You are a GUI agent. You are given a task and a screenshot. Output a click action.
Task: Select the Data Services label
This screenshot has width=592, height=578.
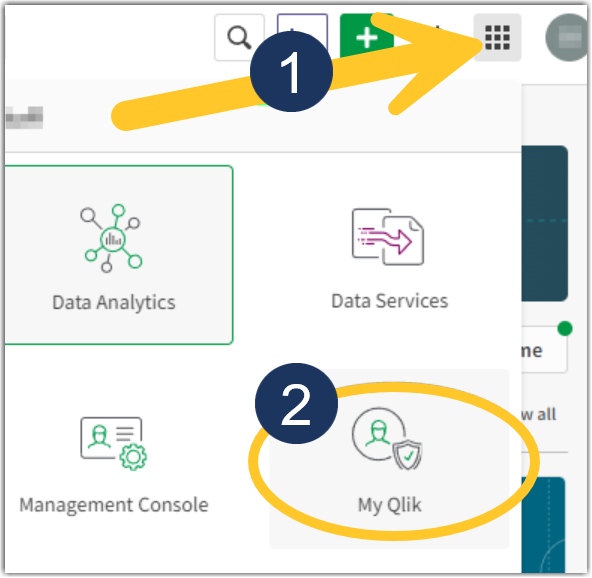click(390, 301)
